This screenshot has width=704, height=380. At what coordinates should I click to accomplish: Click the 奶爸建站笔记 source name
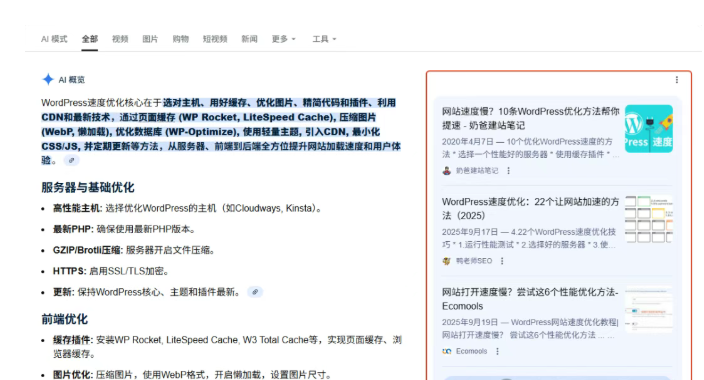click(477, 171)
